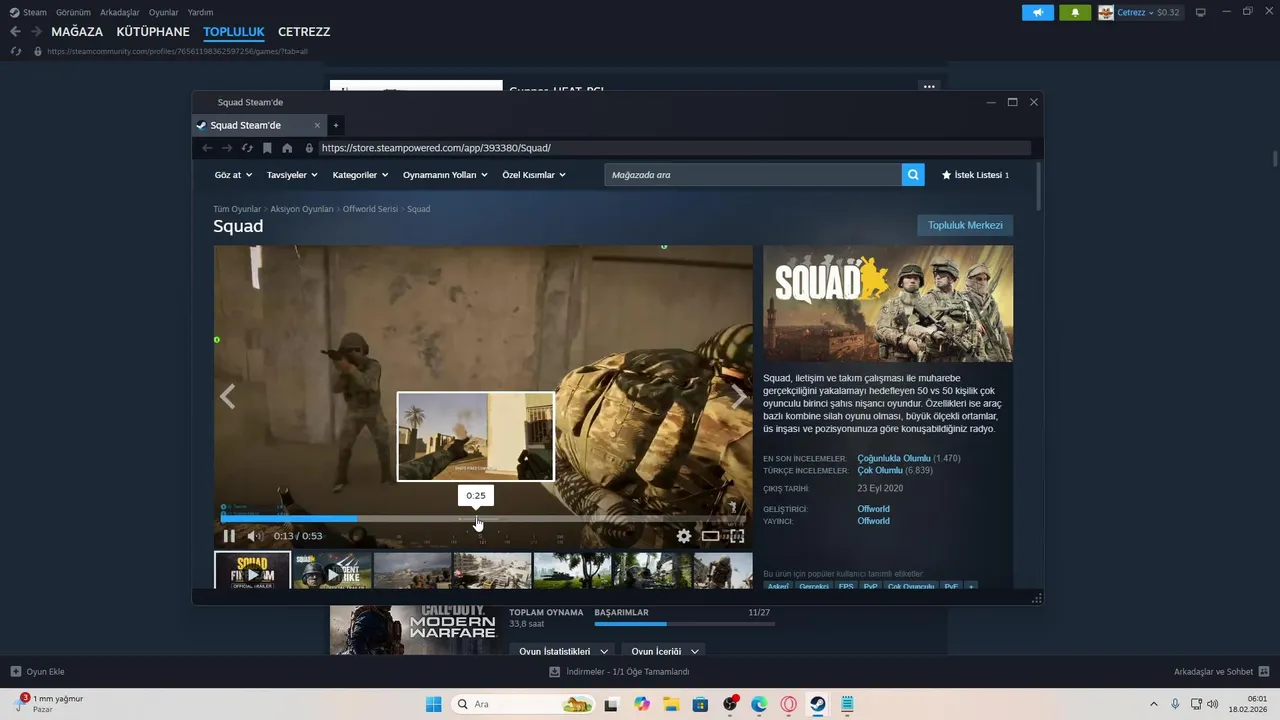The image size is (1280, 720).
Task: Add a tag with the plus button
Action: pyautogui.click(x=970, y=587)
